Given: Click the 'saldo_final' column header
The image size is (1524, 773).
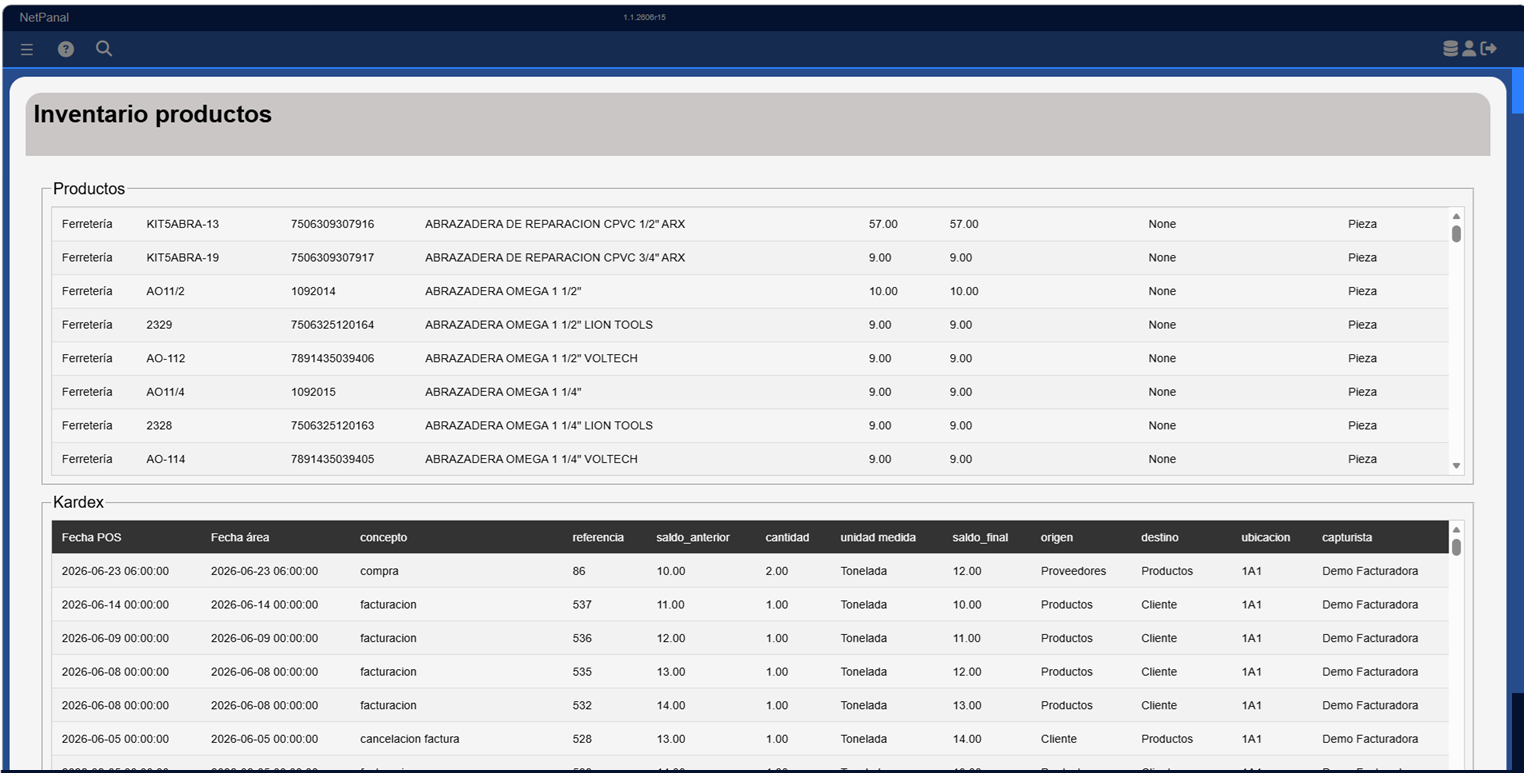Looking at the screenshot, I should 980,537.
